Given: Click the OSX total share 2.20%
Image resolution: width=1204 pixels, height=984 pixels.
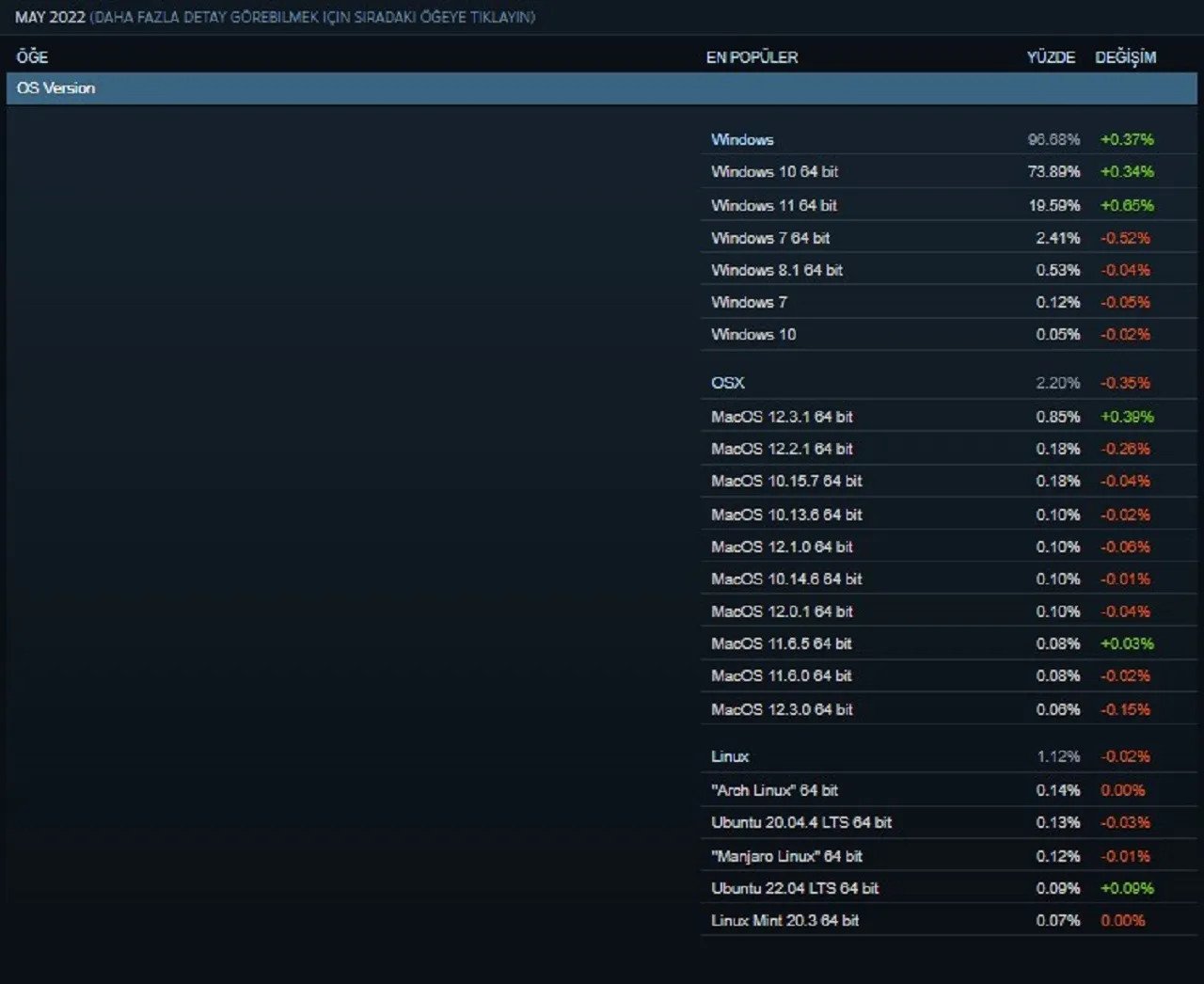Looking at the screenshot, I should click(1057, 383).
